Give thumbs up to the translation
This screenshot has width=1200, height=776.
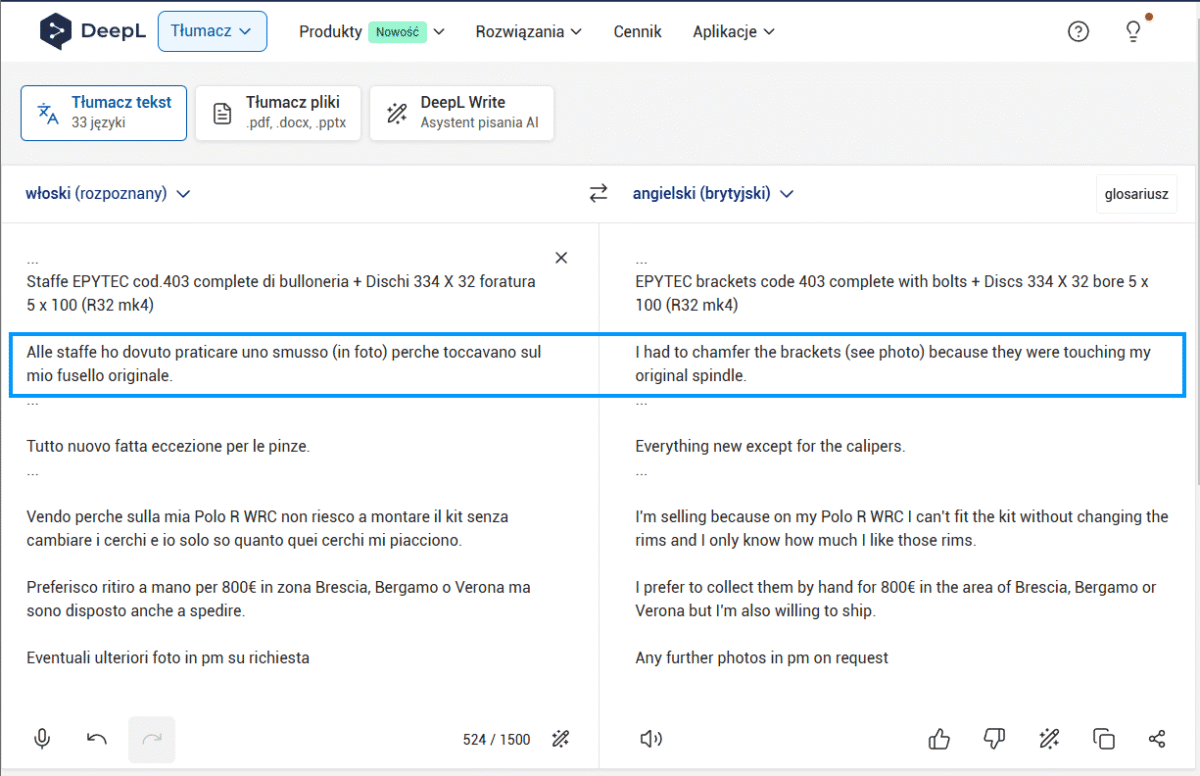click(939, 739)
